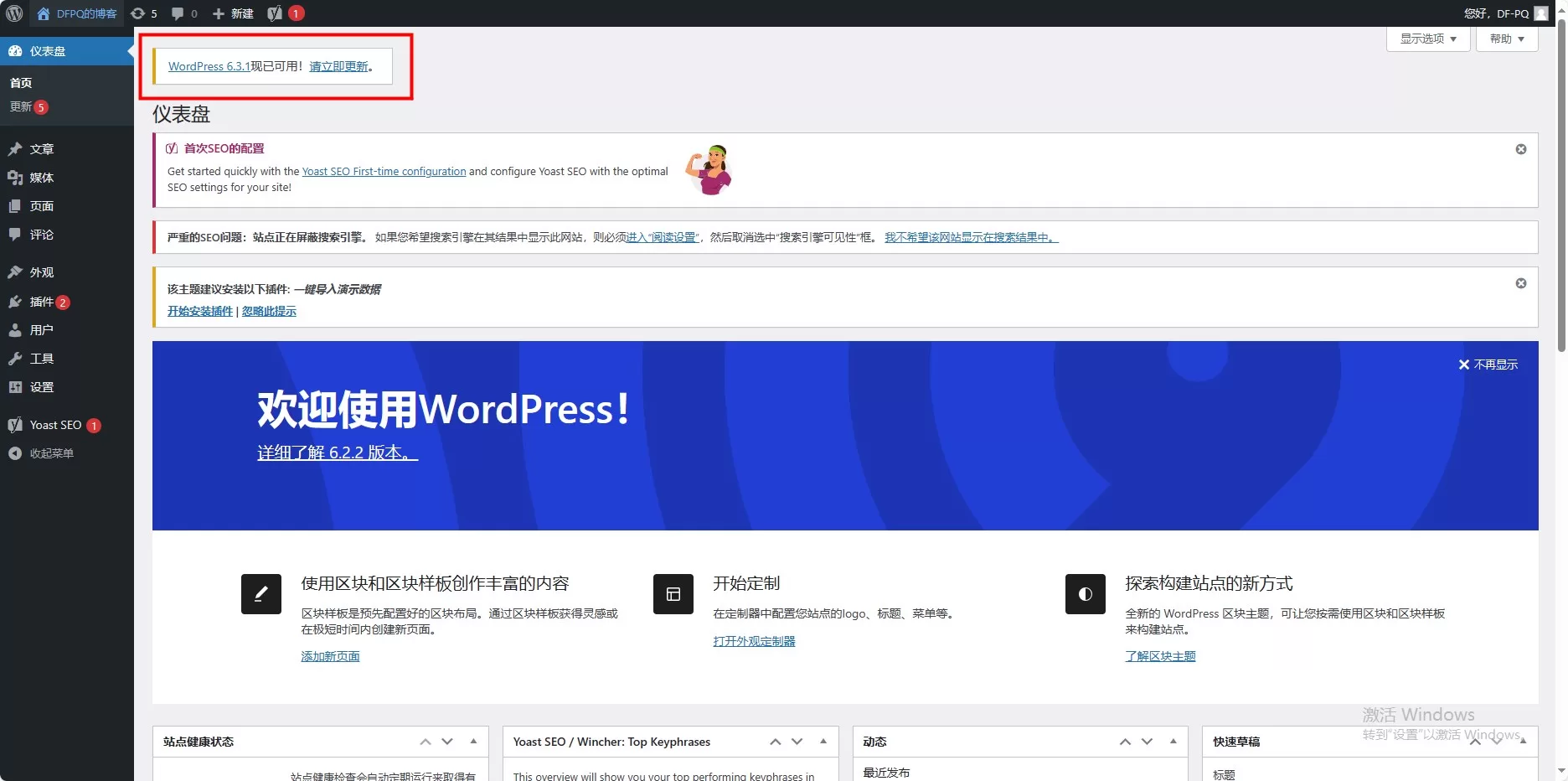
Task: Click the plug icon beside 插件
Action: [15, 302]
